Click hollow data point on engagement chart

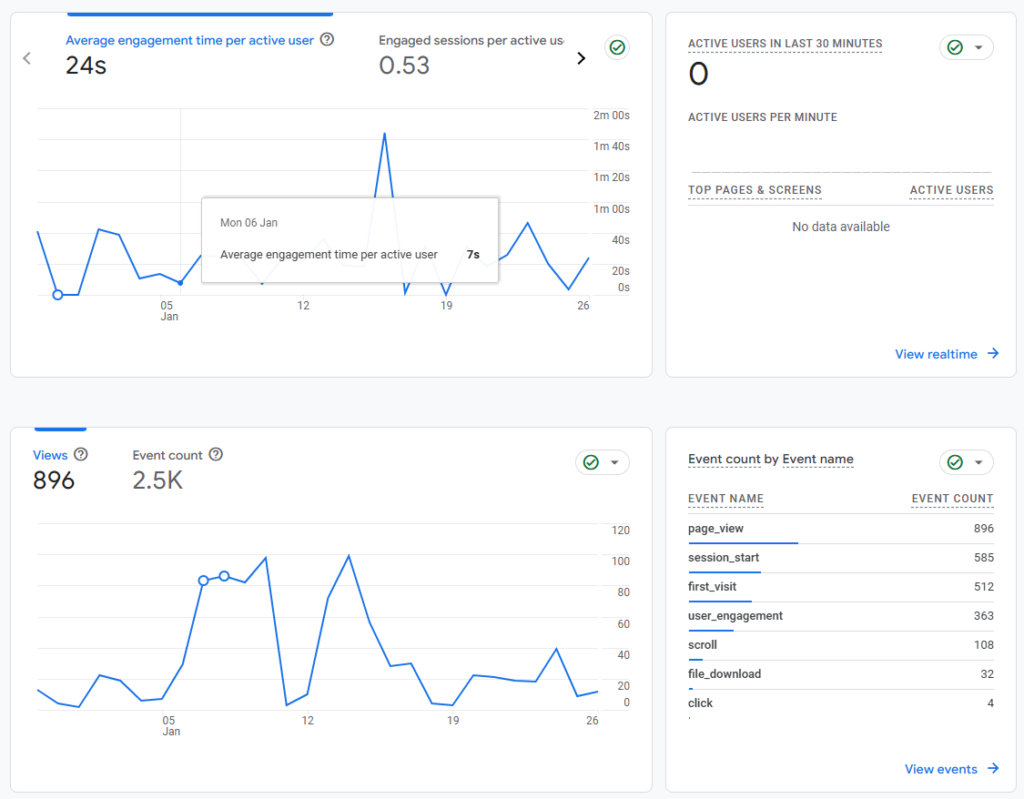pos(57,294)
